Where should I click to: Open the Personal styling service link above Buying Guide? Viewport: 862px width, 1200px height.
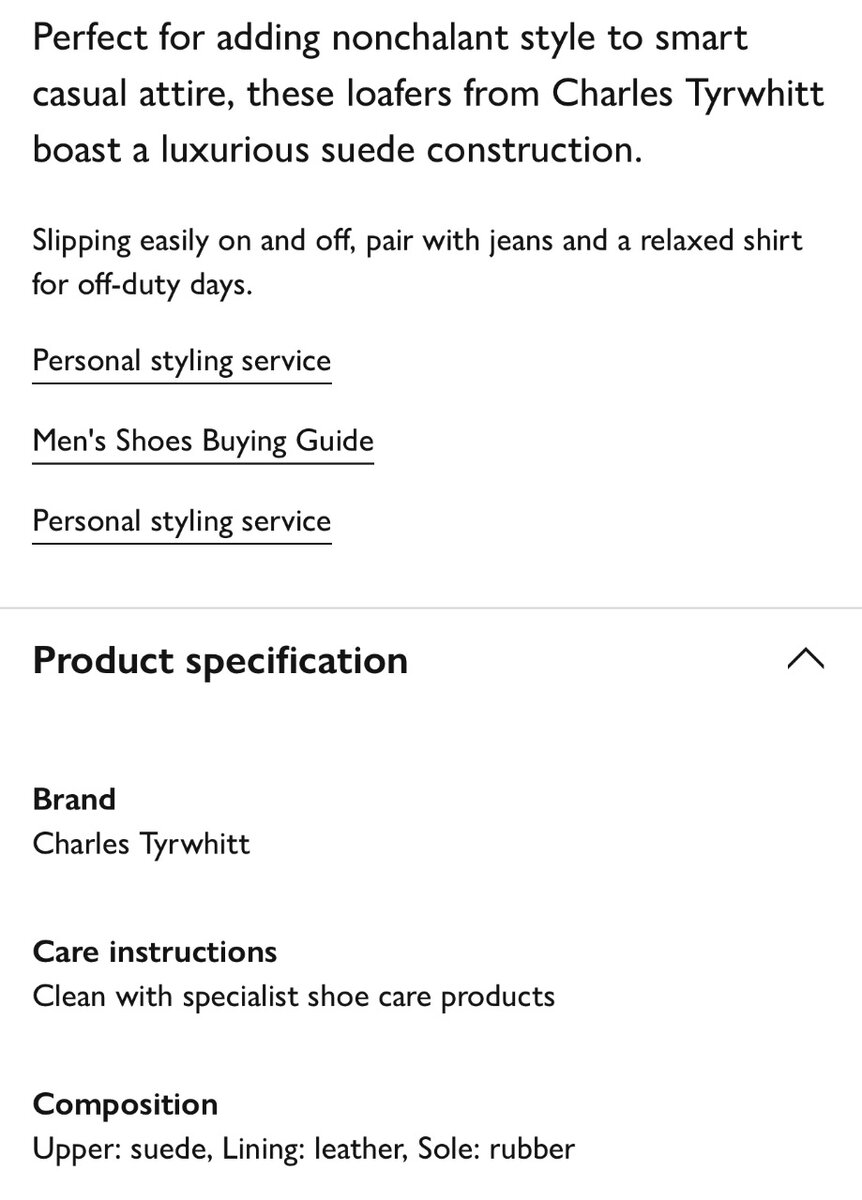[181, 360]
